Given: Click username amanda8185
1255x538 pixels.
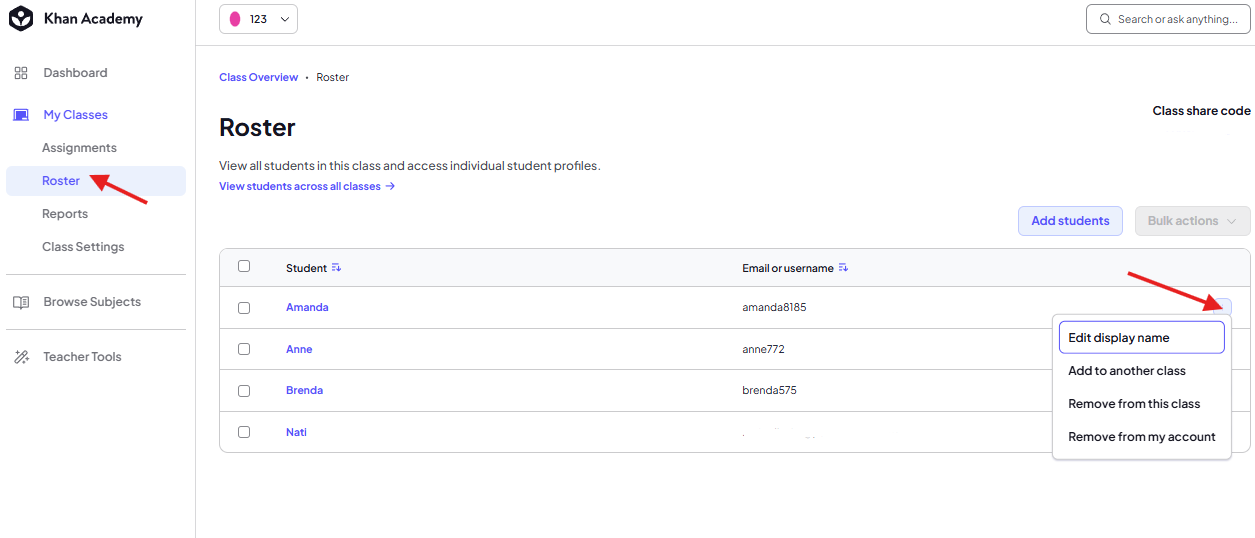Looking at the screenshot, I should (774, 308).
